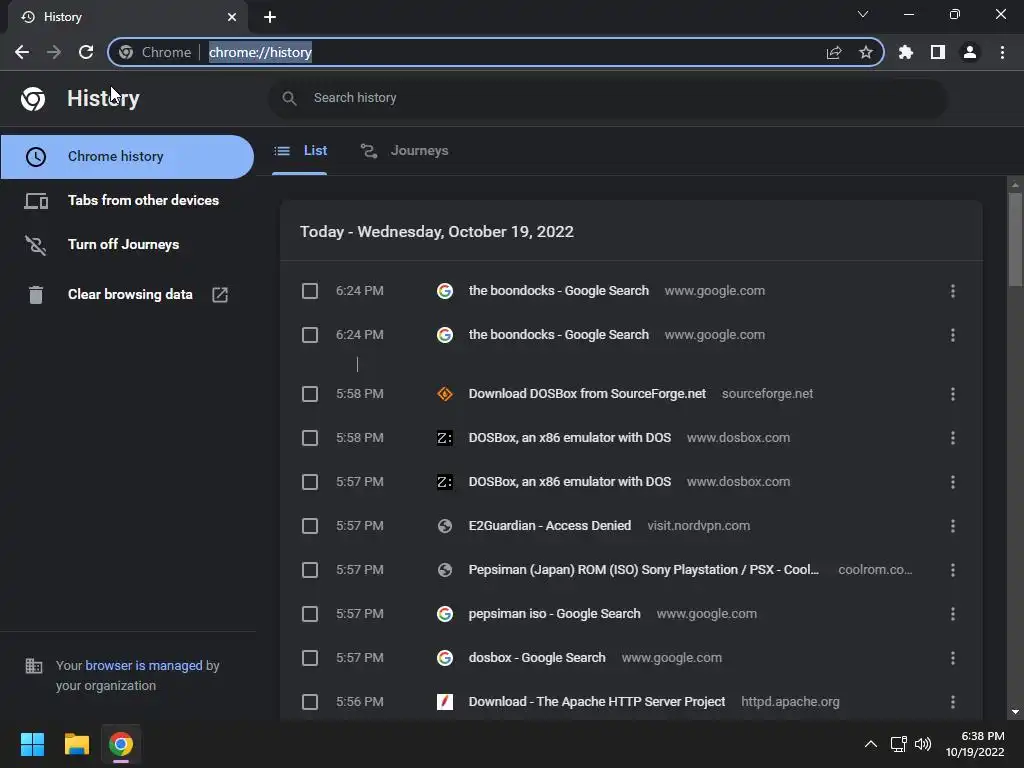1024x768 pixels.
Task: Open Download DOSBox from SourceForge.net link
Action: click(x=587, y=394)
